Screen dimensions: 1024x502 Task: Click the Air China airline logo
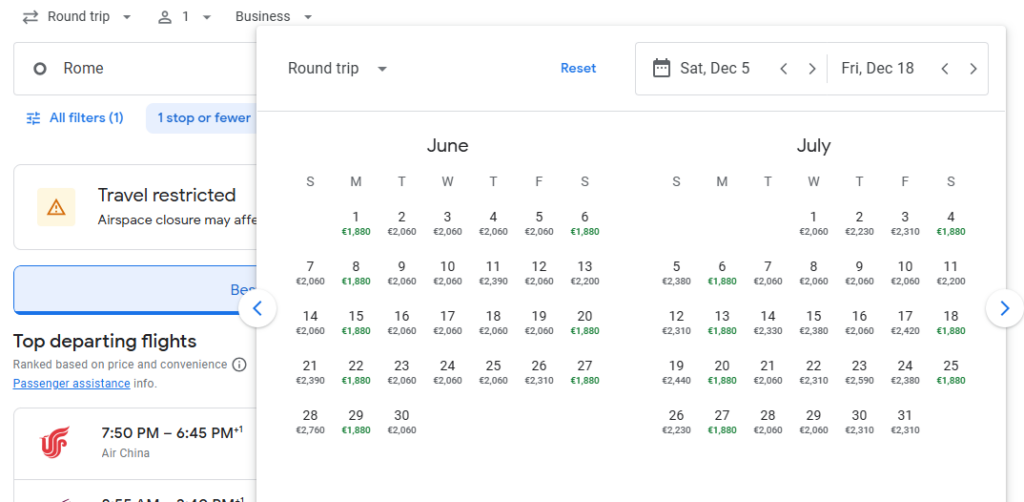point(54,442)
